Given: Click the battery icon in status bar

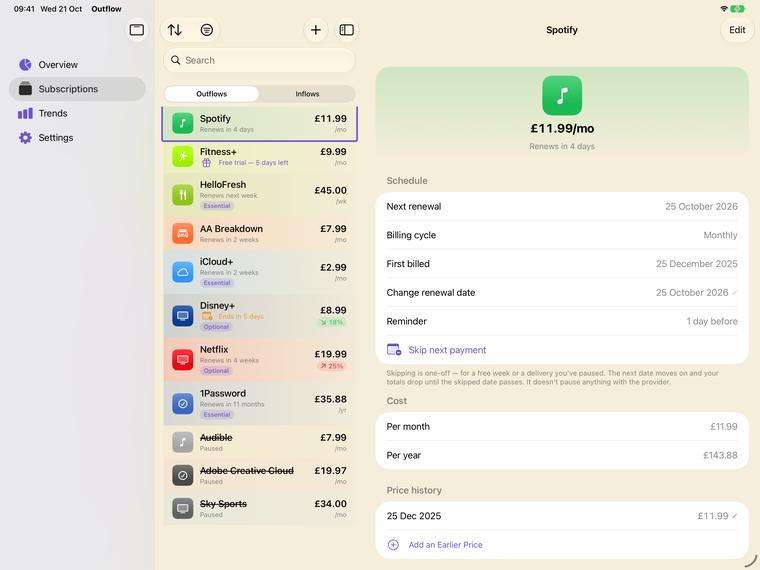Looking at the screenshot, I should click(x=738, y=9).
